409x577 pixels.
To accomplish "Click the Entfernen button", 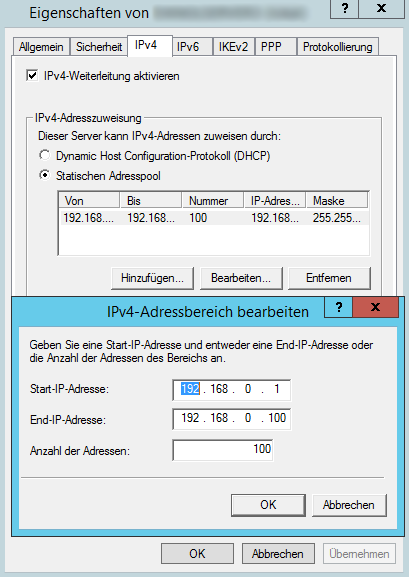I will pos(329,278).
